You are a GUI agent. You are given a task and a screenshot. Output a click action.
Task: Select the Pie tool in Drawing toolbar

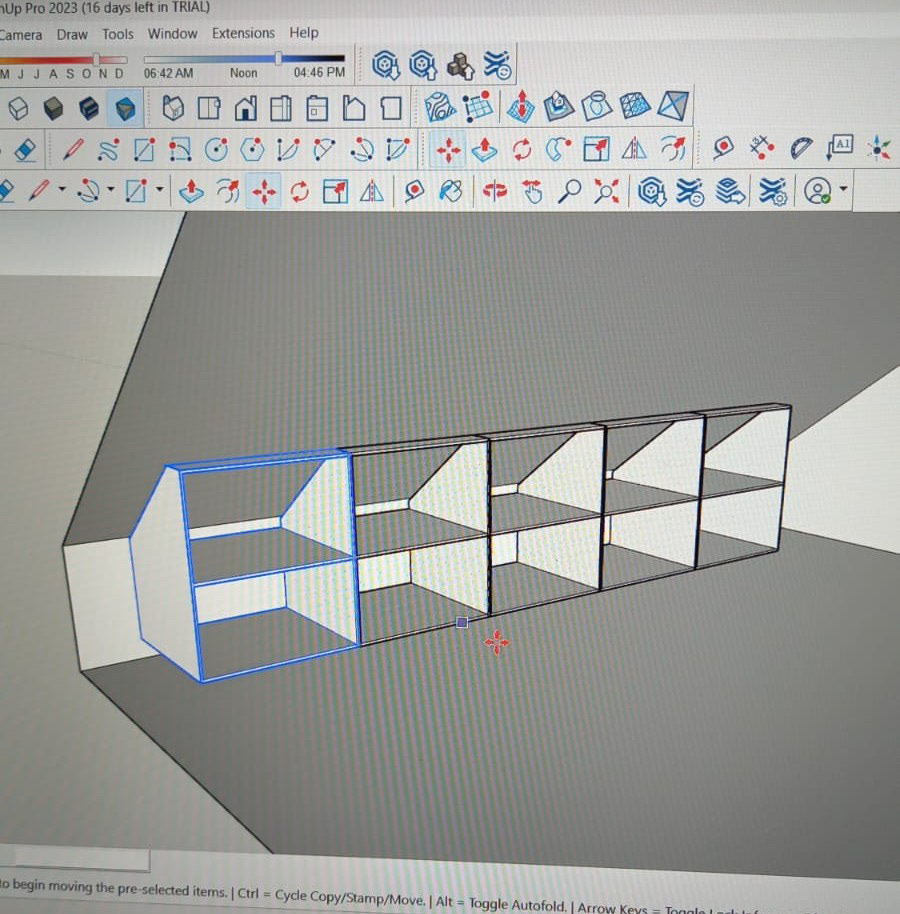click(x=398, y=149)
